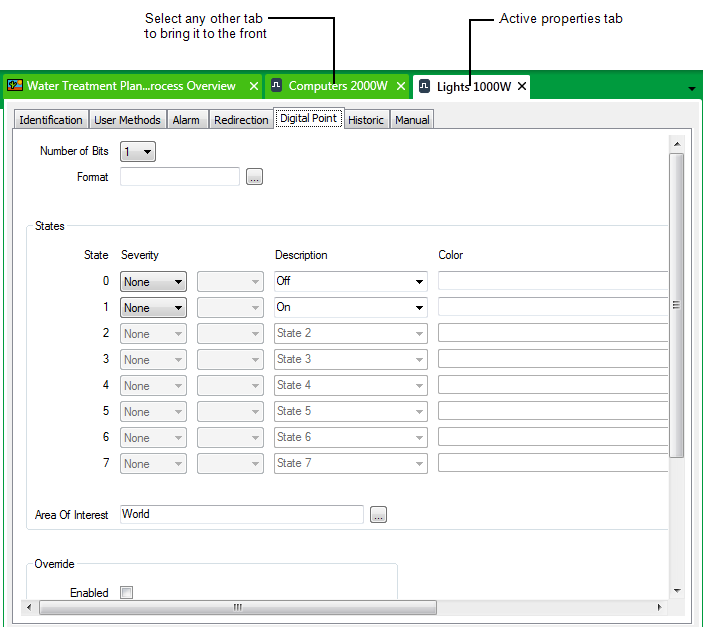This screenshot has height=627, width=703.
Task: Select the Alarm tab
Action: point(186,120)
